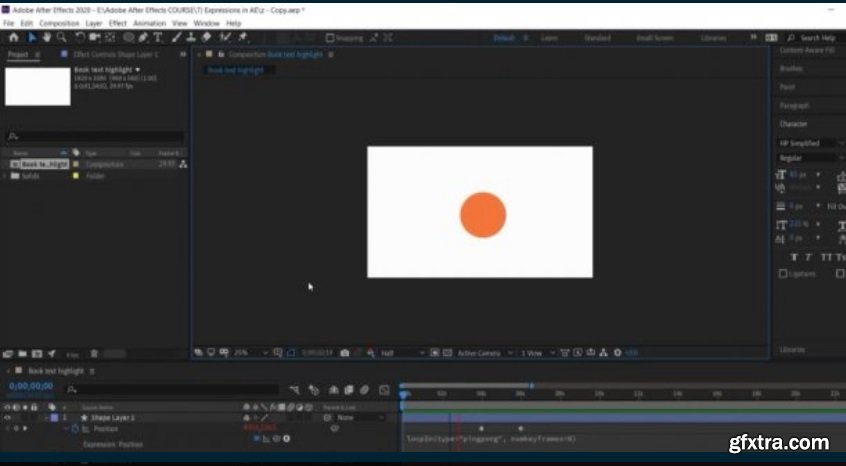Click the Home icon in the toolbar
This screenshot has height=466, width=846.
14,38
